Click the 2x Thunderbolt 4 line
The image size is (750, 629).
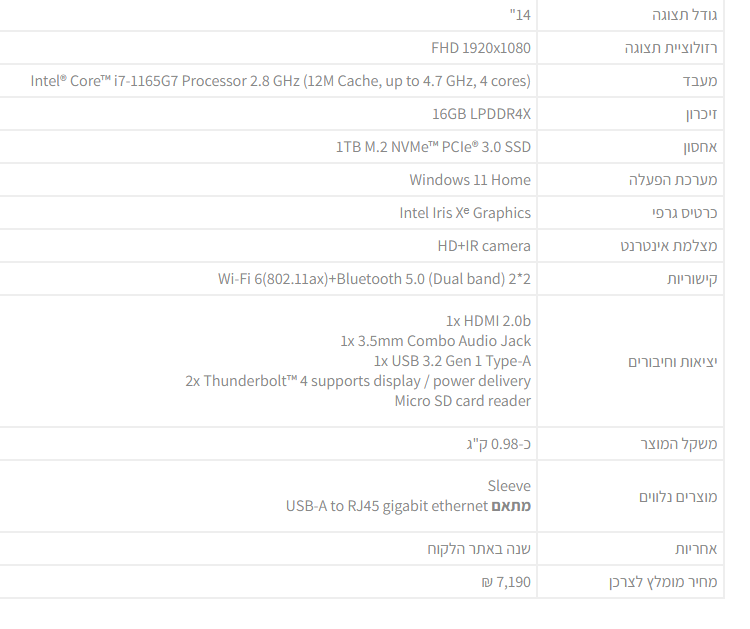coord(358,381)
